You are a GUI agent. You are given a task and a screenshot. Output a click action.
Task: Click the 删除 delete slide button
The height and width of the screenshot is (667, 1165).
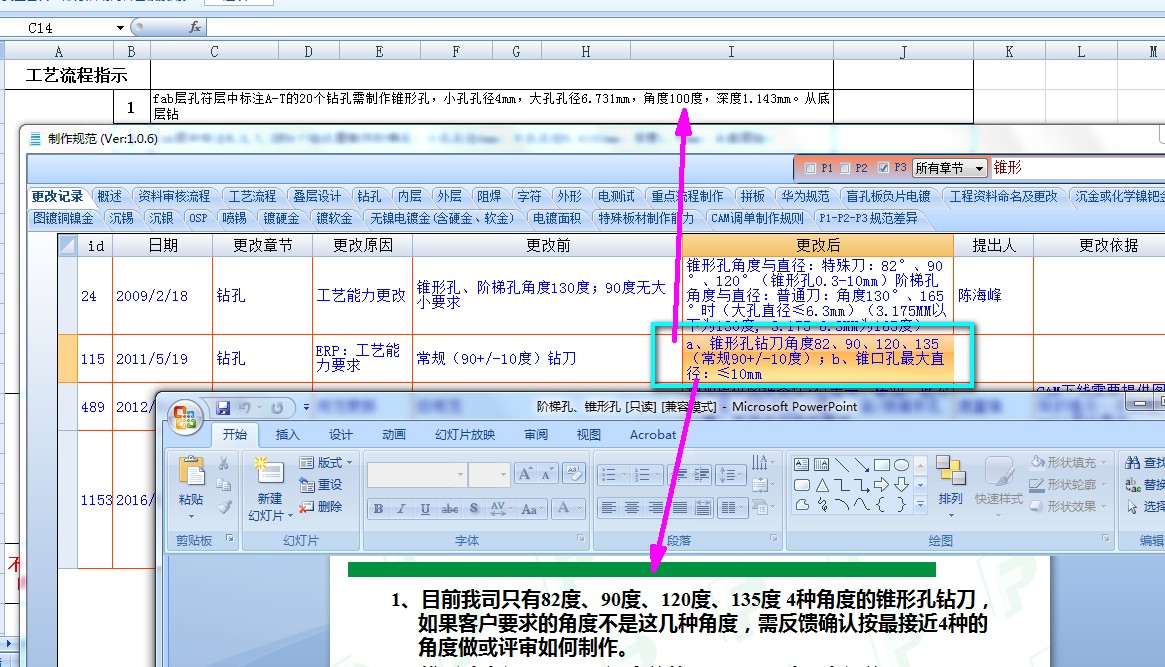pyautogui.click(x=322, y=507)
